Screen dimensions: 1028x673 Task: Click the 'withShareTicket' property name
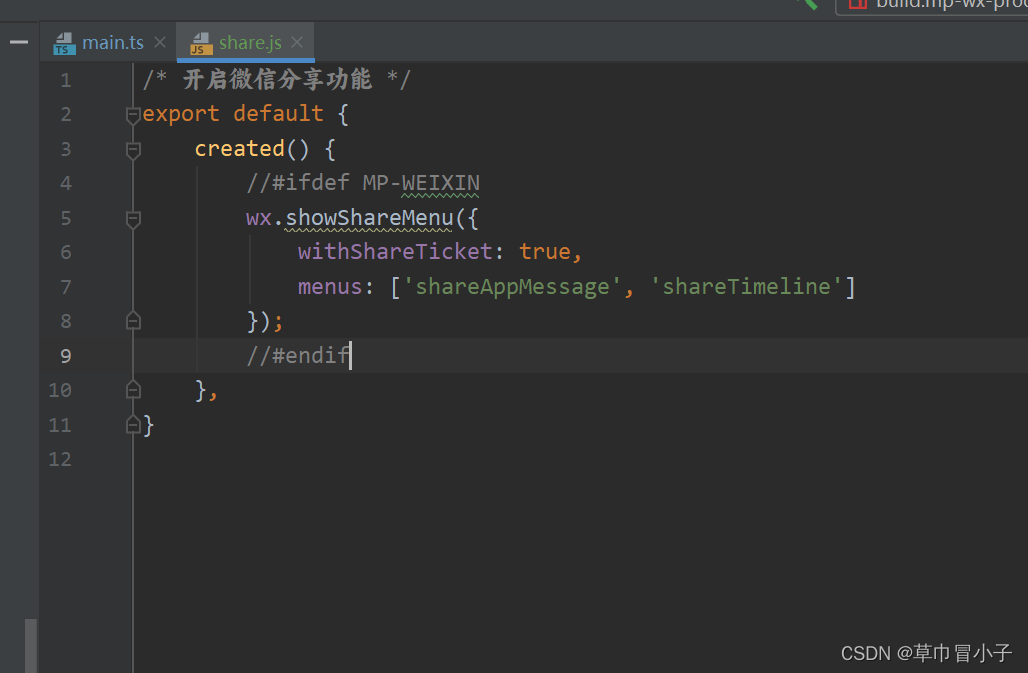click(395, 252)
